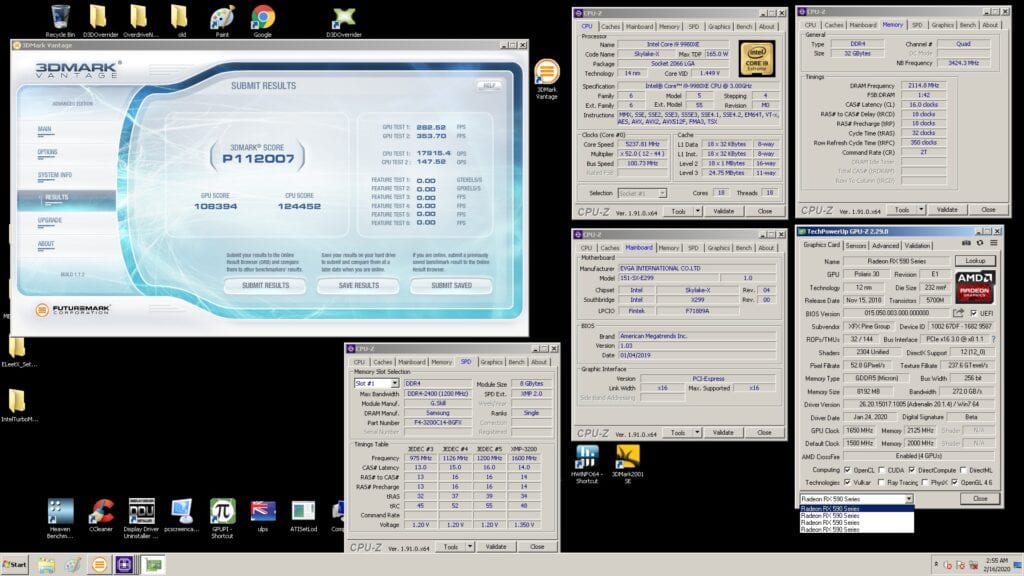Open the GPU-Z hamburger menu icon
This screenshot has width=1024, height=576.
tap(993, 243)
